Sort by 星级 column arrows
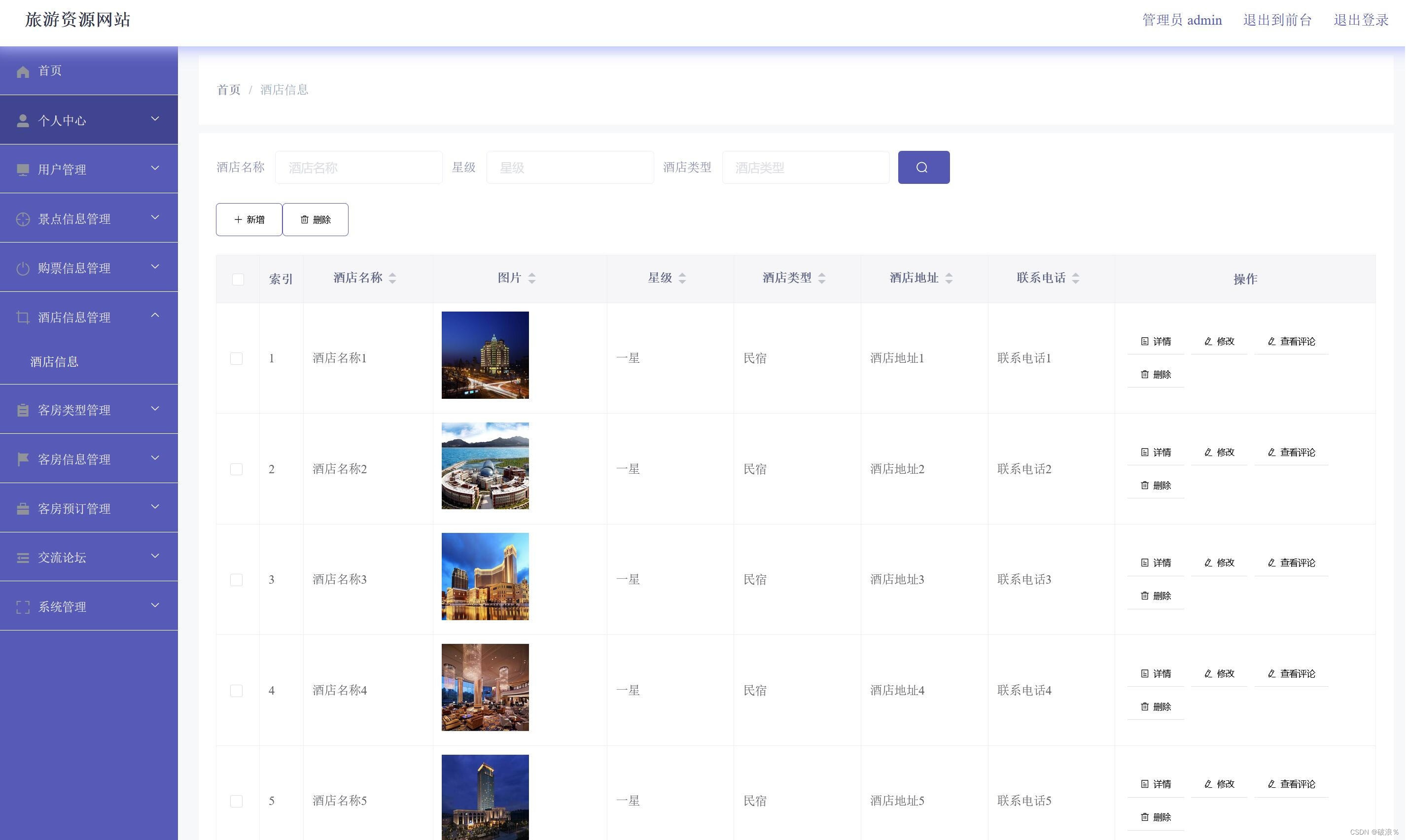Screen dimensions: 1406x840 (x=682, y=278)
